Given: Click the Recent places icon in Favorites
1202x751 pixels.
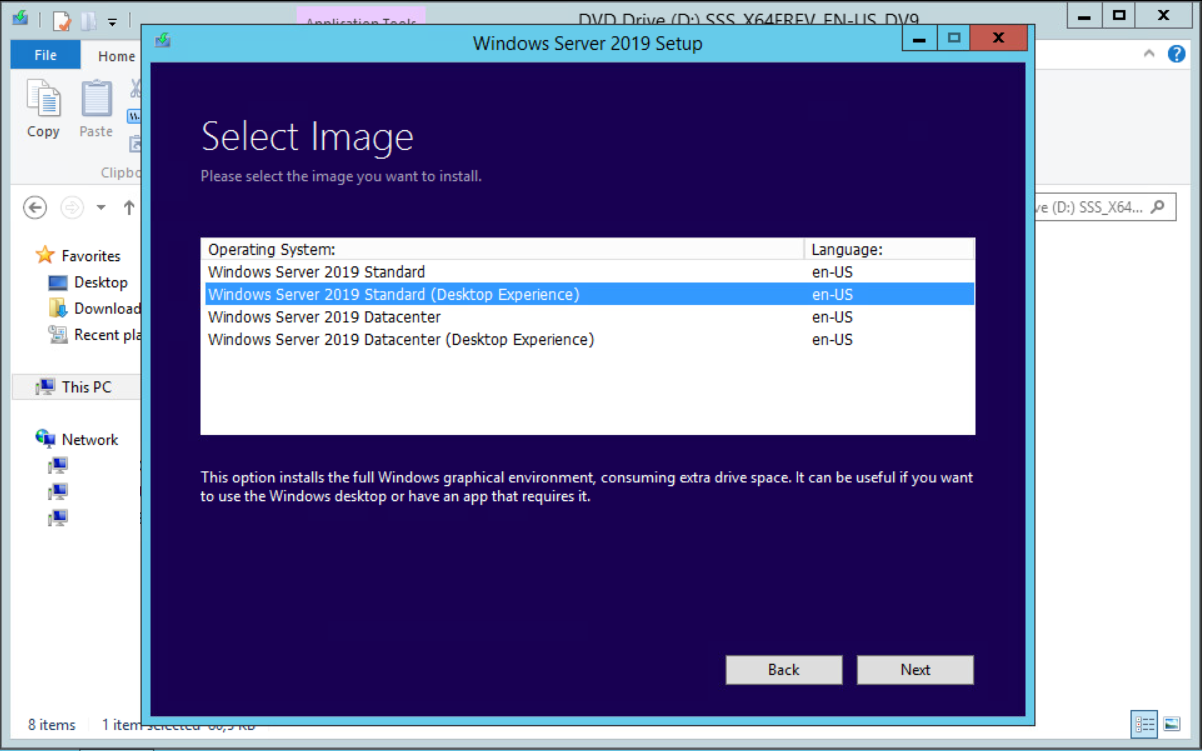Looking at the screenshot, I should [x=58, y=335].
